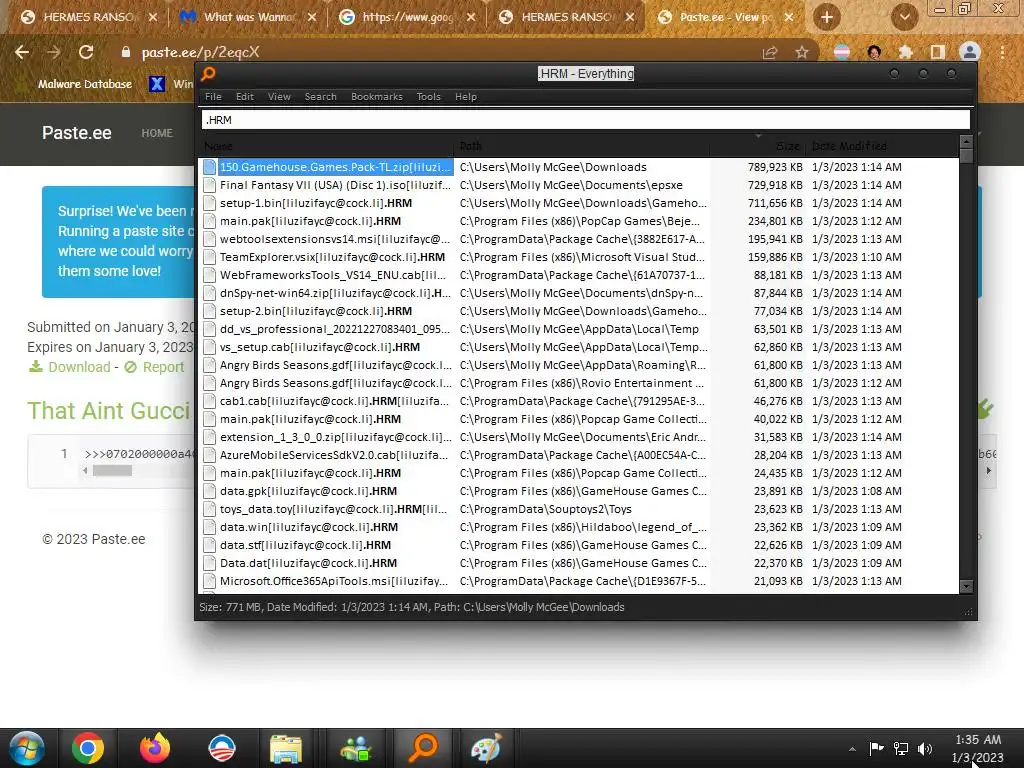This screenshot has width=1024, height=768.
Task: Open Chrome tab search dropdown
Action: [904, 18]
